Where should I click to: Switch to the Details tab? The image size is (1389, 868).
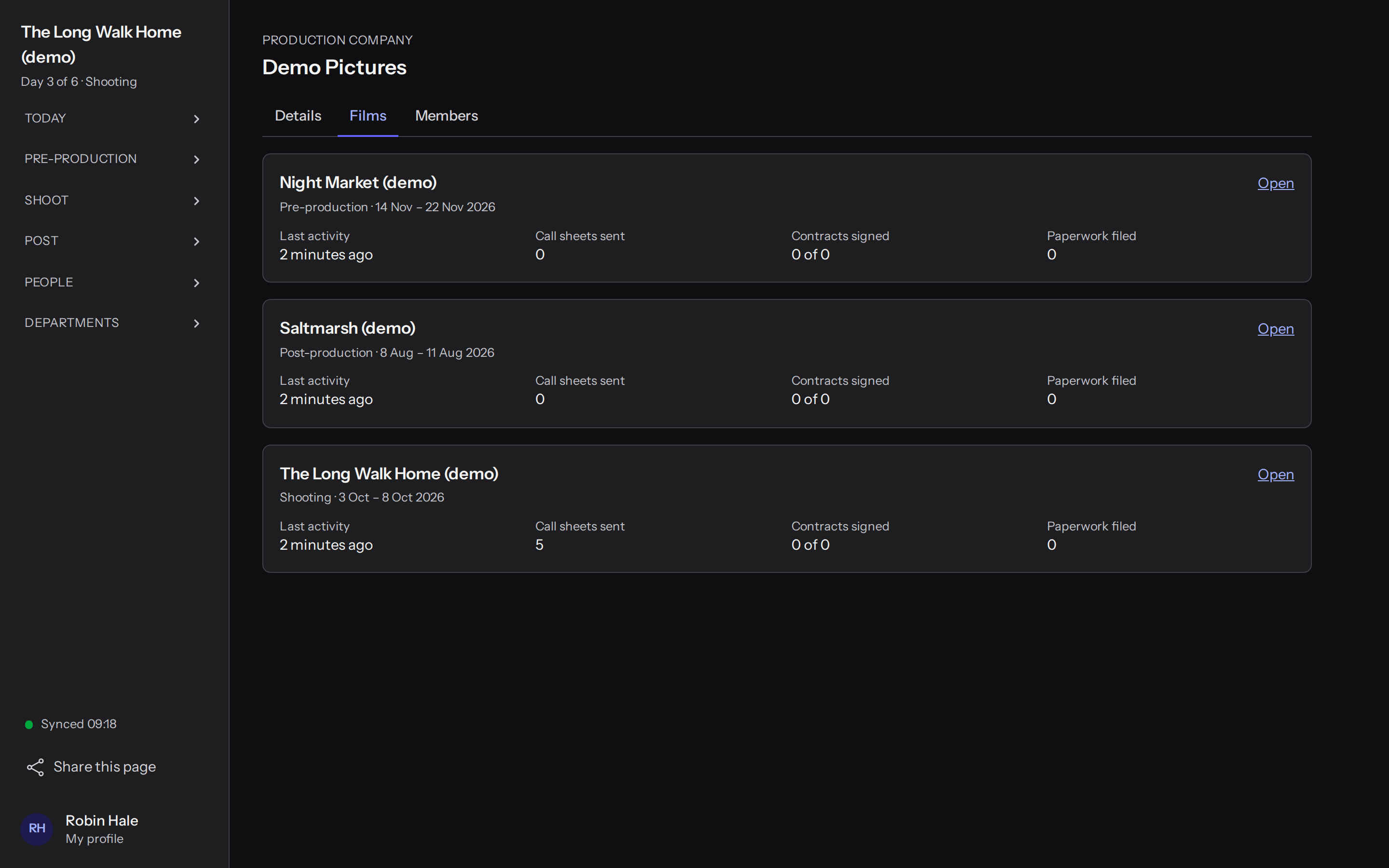pyautogui.click(x=298, y=116)
